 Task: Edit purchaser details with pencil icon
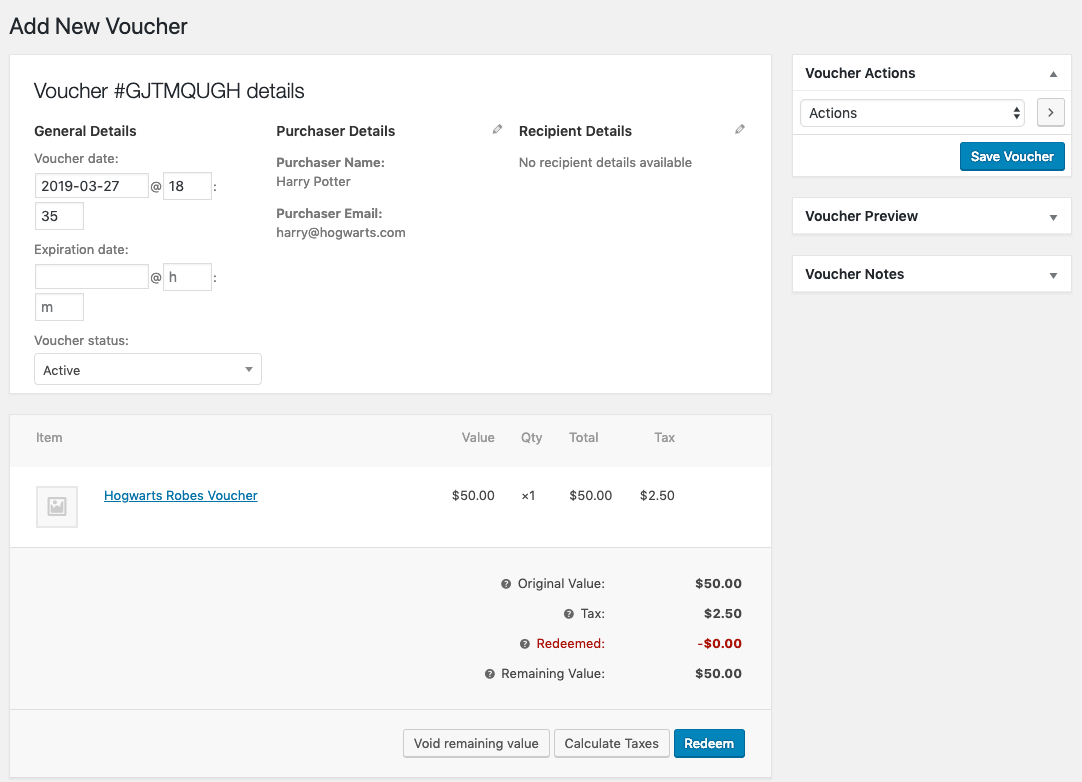click(497, 130)
